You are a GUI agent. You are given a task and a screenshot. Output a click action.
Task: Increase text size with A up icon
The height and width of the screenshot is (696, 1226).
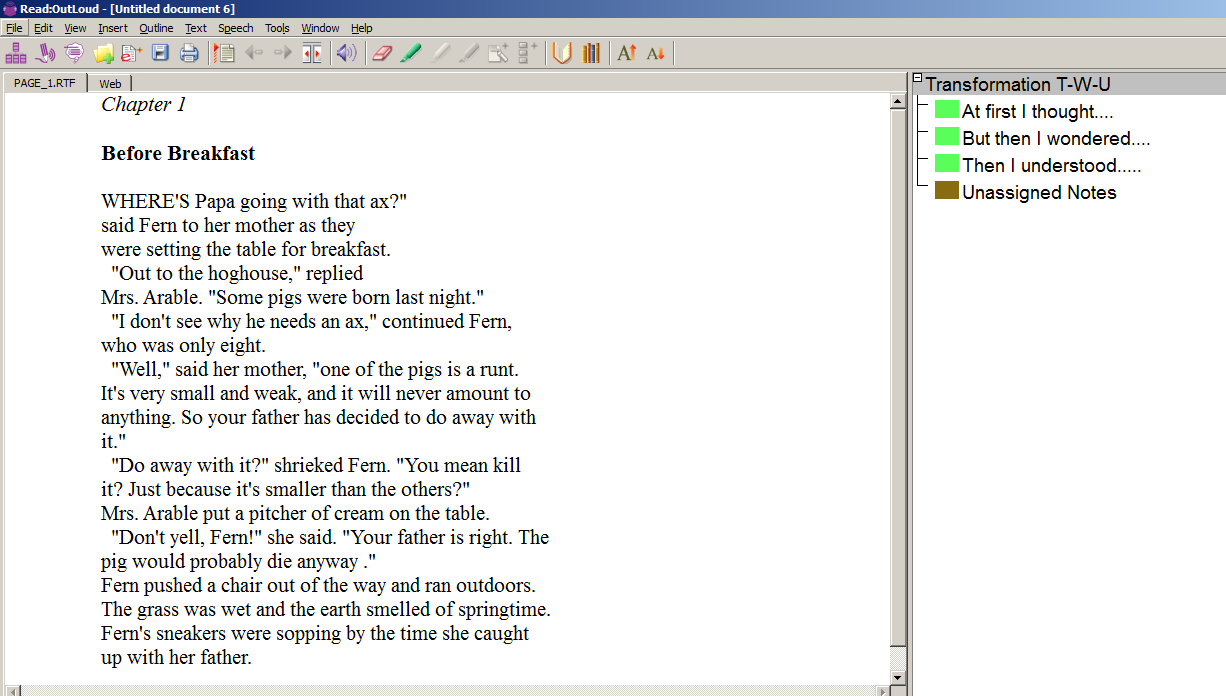pyautogui.click(x=627, y=53)
